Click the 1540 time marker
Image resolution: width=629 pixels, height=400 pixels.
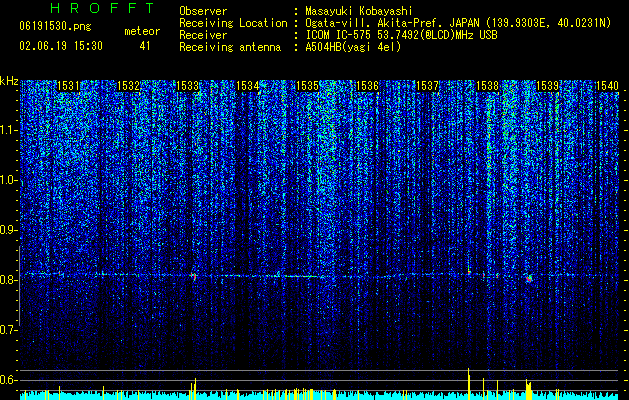pos(607,86)
